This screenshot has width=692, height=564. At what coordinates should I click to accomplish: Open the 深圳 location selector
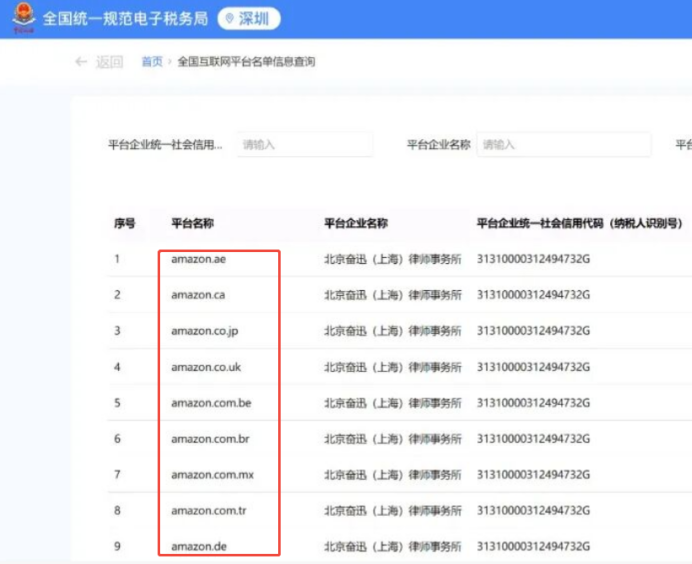(249, 19)
